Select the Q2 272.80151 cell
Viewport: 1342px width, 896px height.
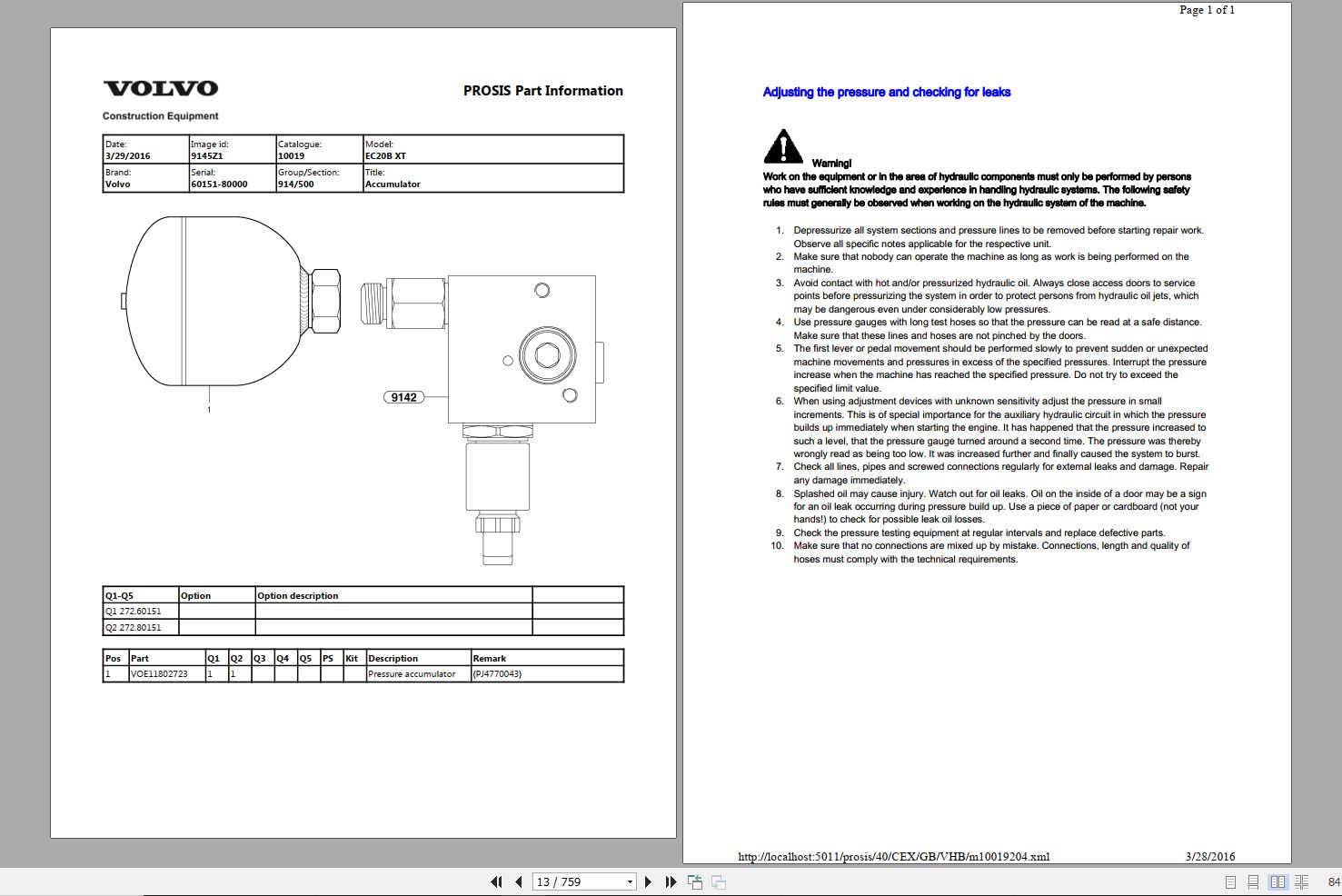point(141,628)
